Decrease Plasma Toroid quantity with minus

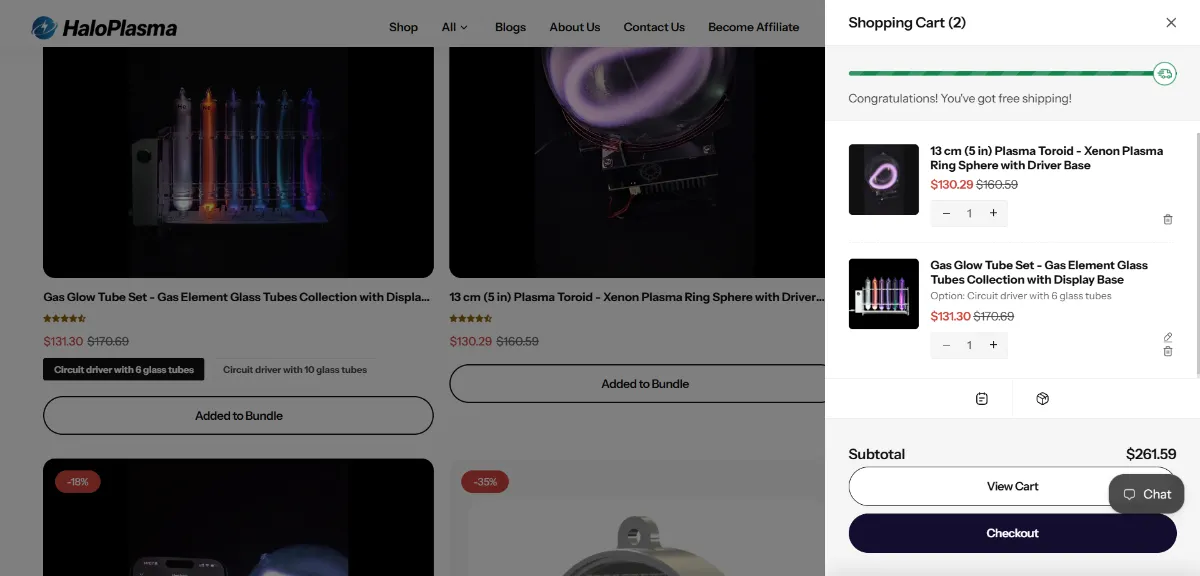(x=946, y=213)
